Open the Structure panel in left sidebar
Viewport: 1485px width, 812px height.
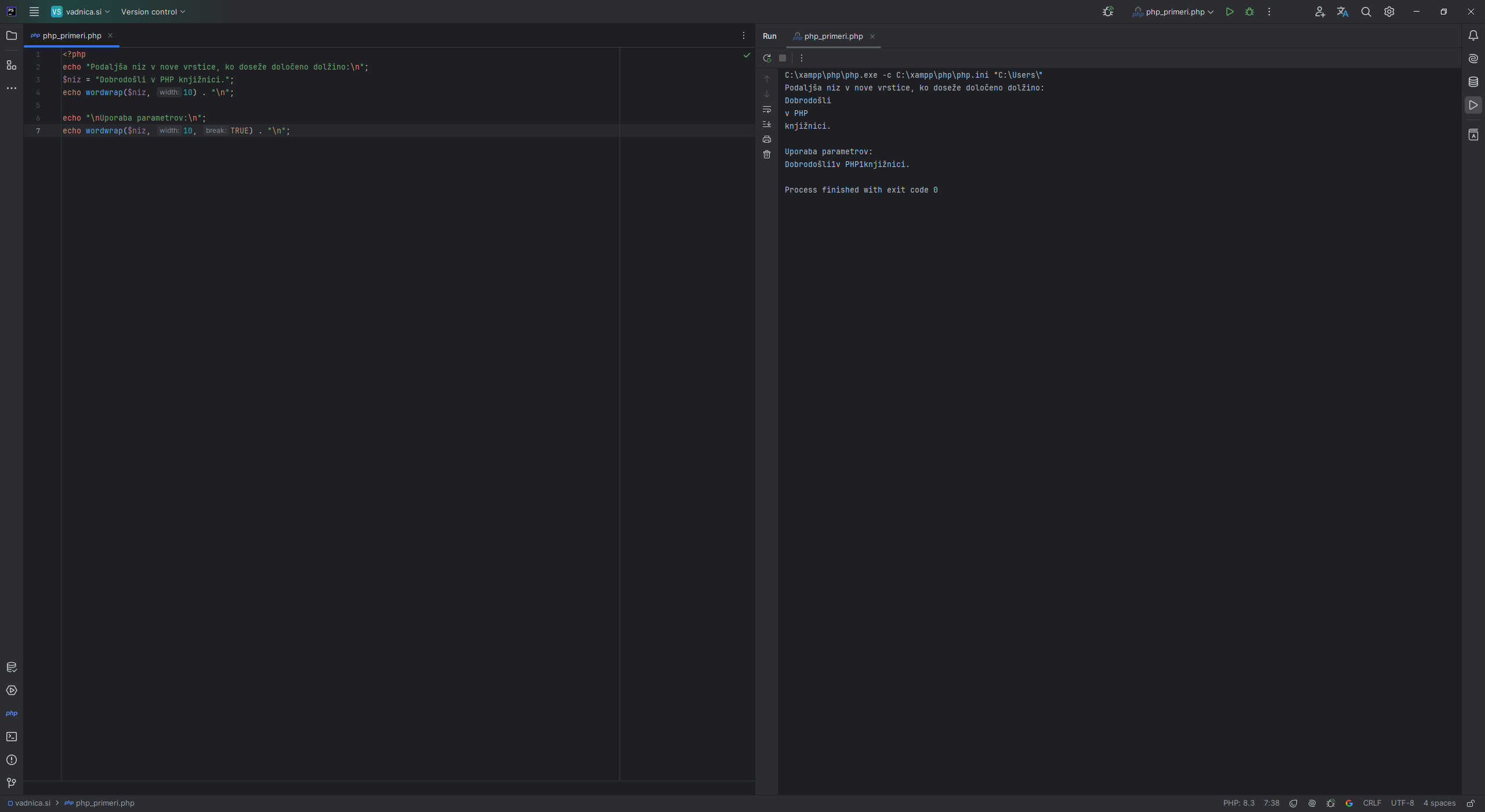[12, 65]
